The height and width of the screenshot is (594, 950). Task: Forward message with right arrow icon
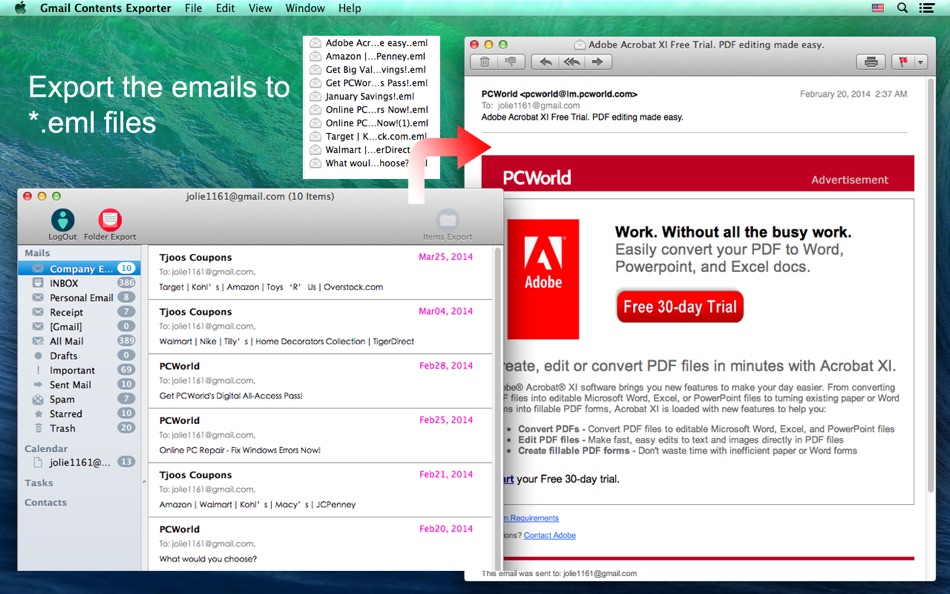coord(598,62)
